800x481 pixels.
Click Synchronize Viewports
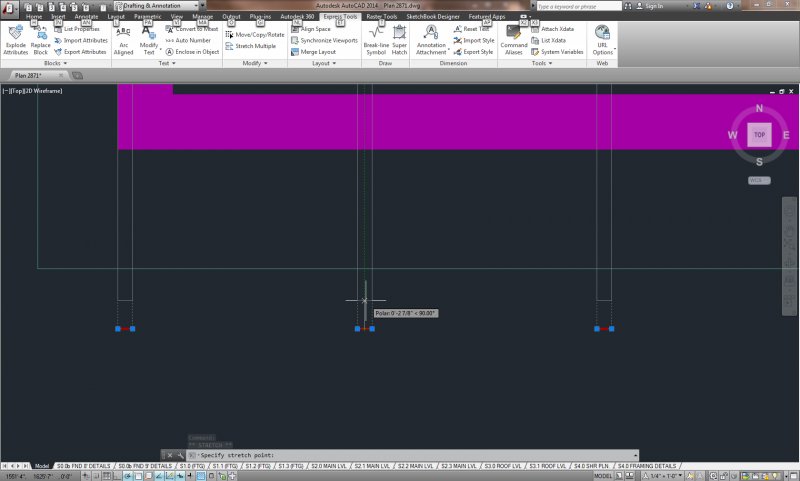(324, 40)
